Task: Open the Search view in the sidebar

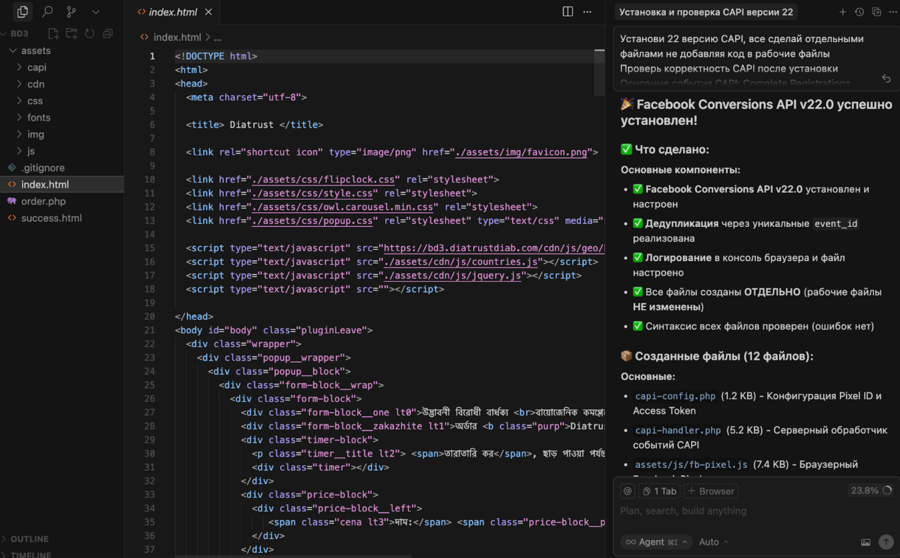Action: pos(47,12)
